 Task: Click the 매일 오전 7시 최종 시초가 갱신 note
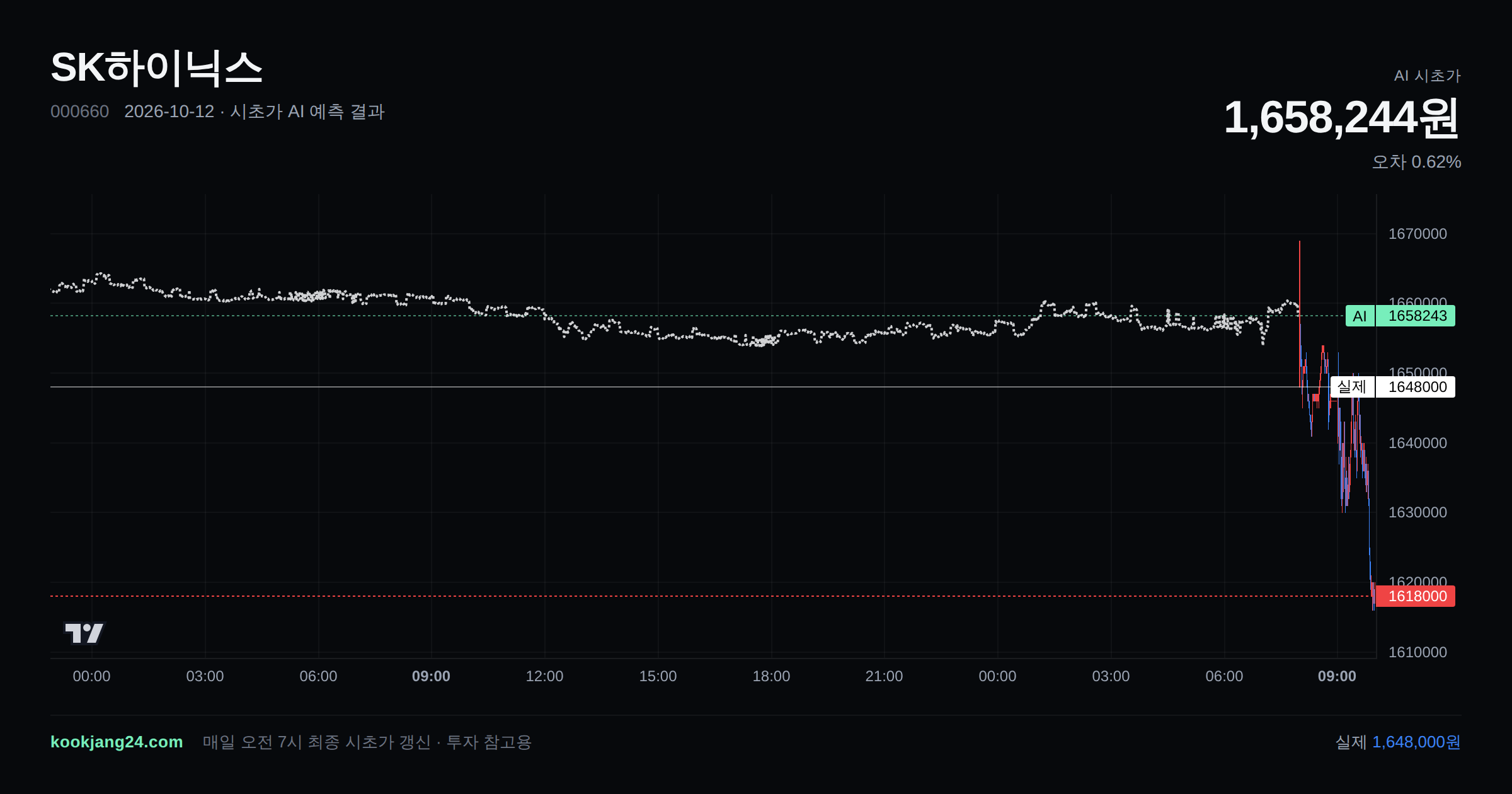tap(367, 742)
